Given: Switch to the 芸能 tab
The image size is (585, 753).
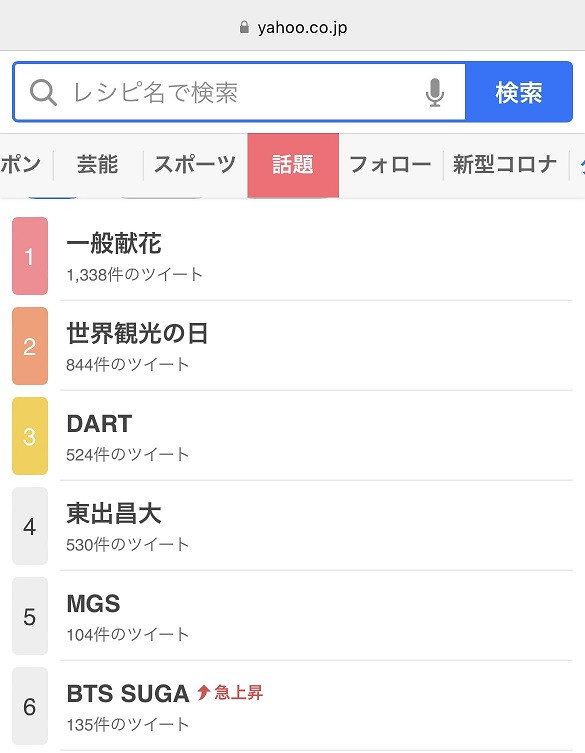Looking at the screenshot, I should (98, 165).
